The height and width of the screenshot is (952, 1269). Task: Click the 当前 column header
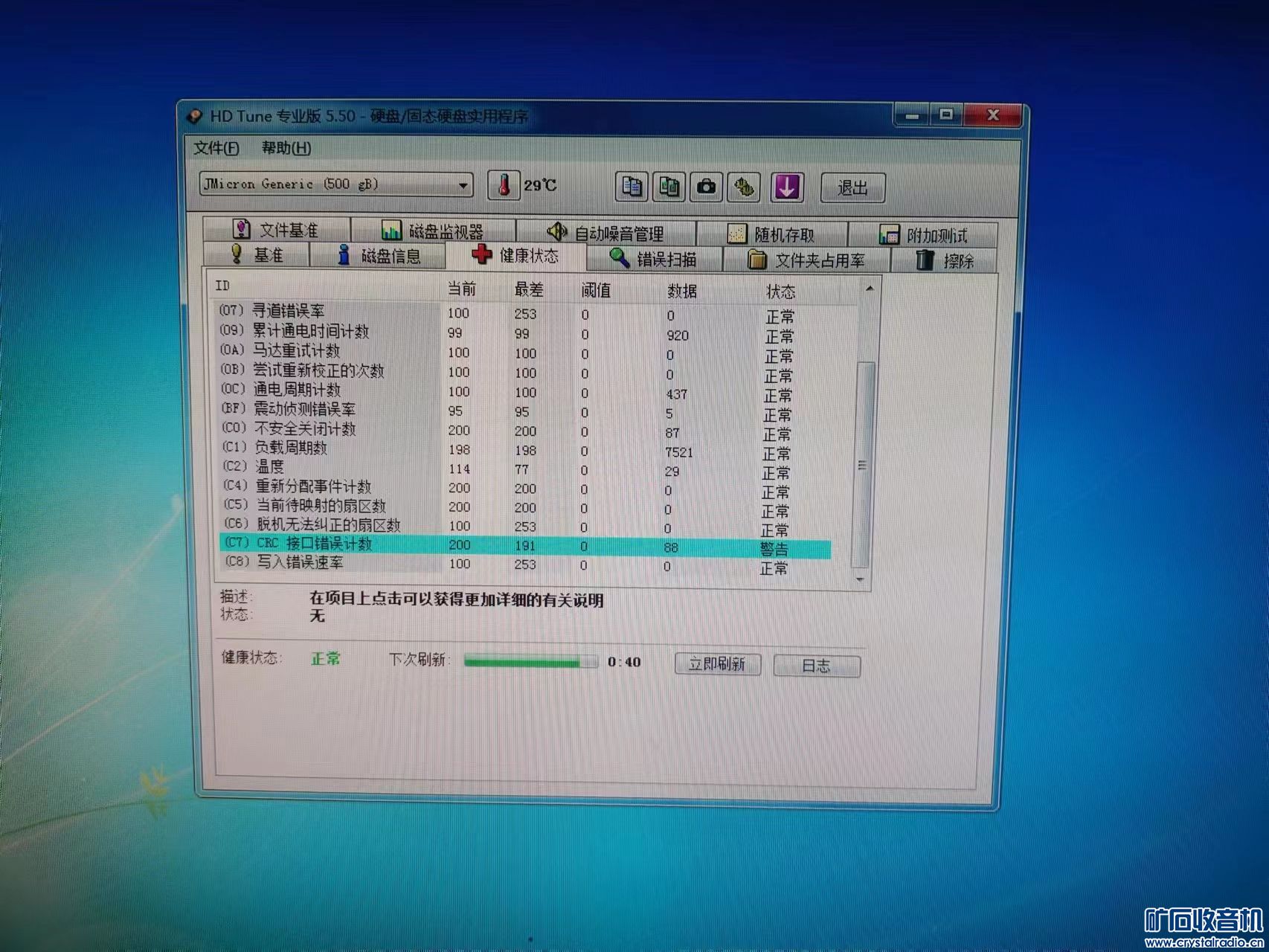462,289
